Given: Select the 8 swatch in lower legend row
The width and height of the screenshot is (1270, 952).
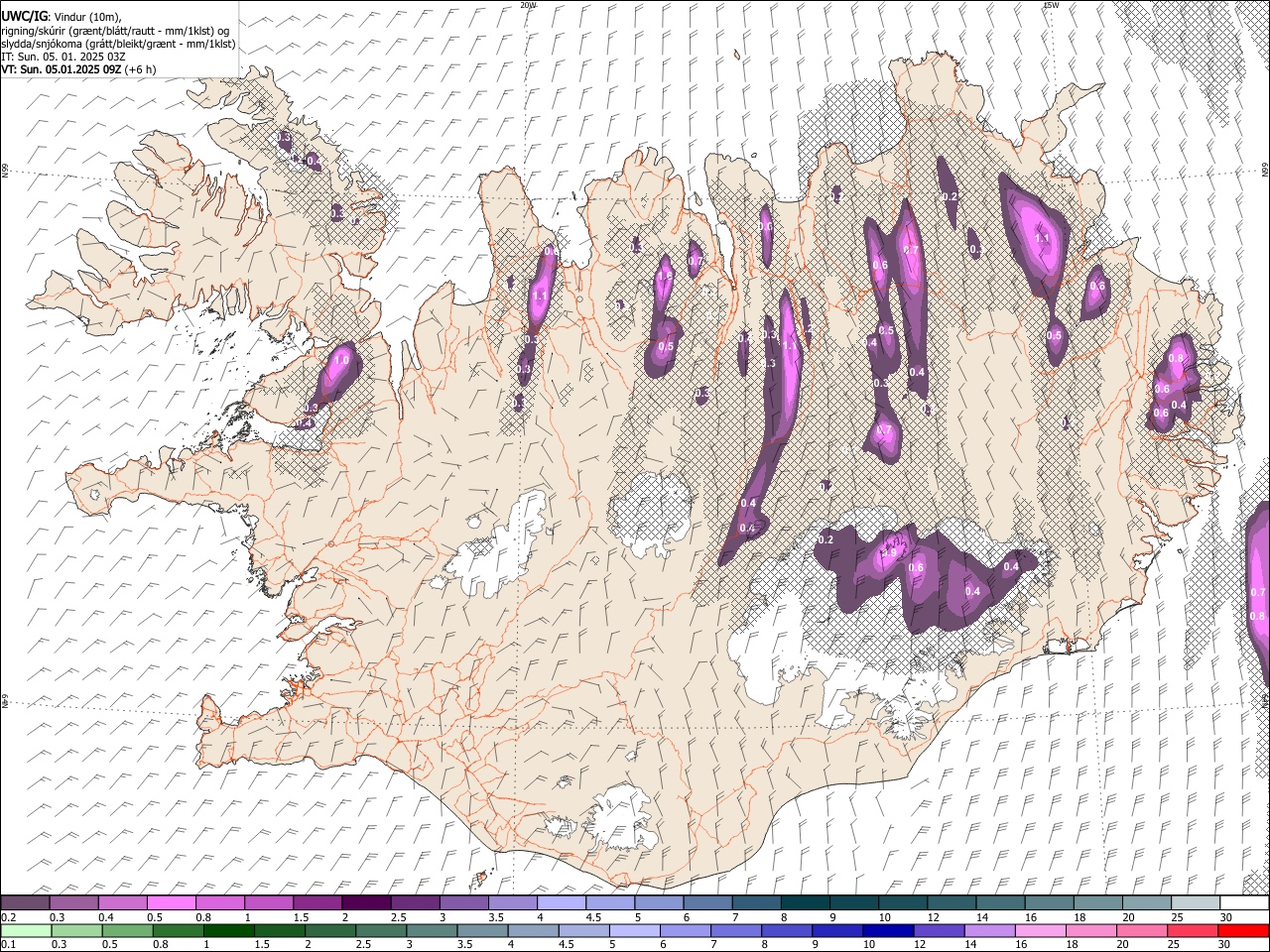Looking at the screenshot, I should [787, 930].
